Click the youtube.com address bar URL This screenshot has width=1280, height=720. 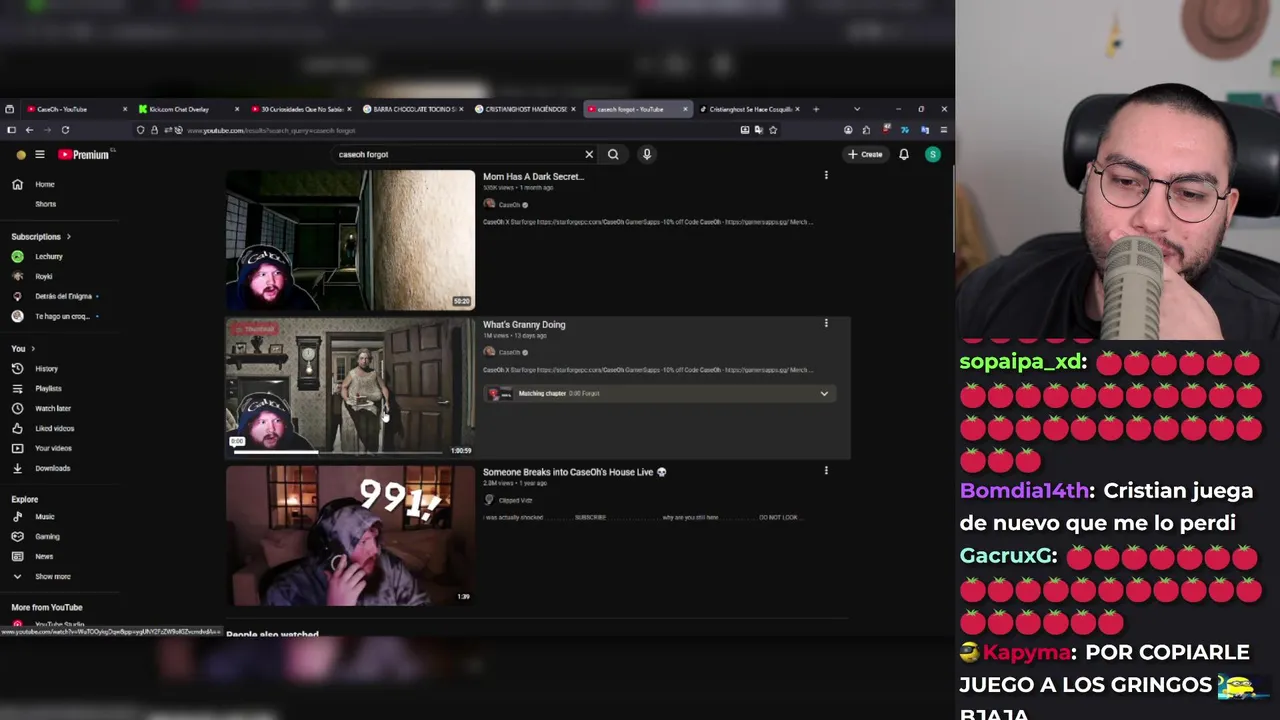point(270,130)
